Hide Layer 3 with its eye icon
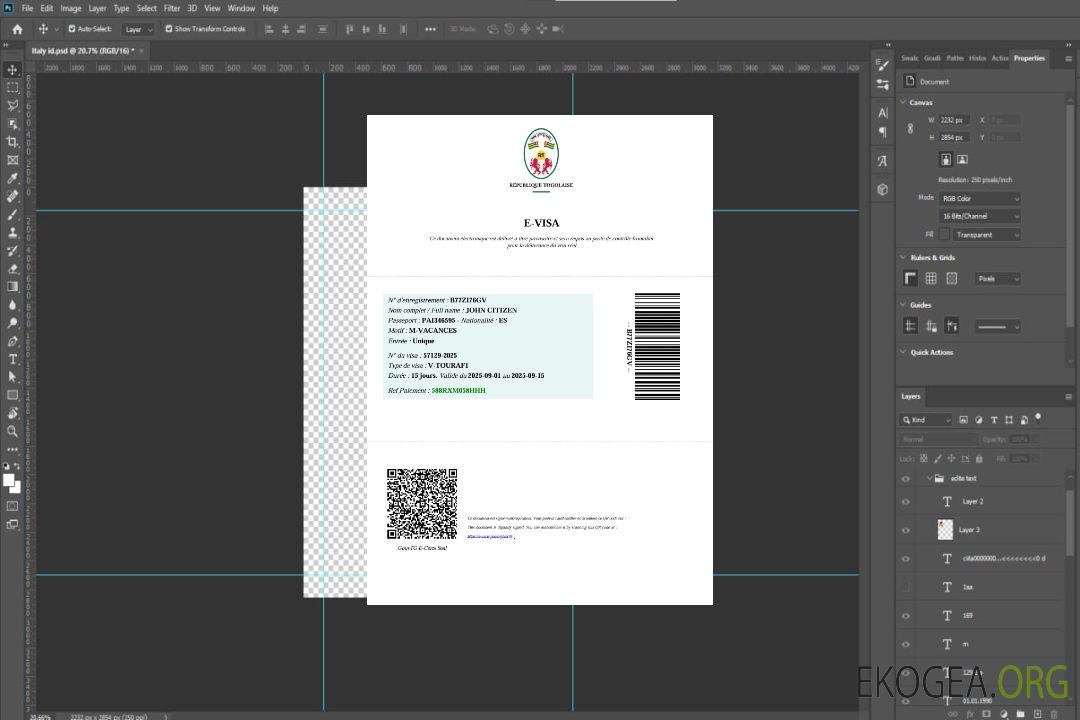The image size is (1080, 720). click(906, 530)
